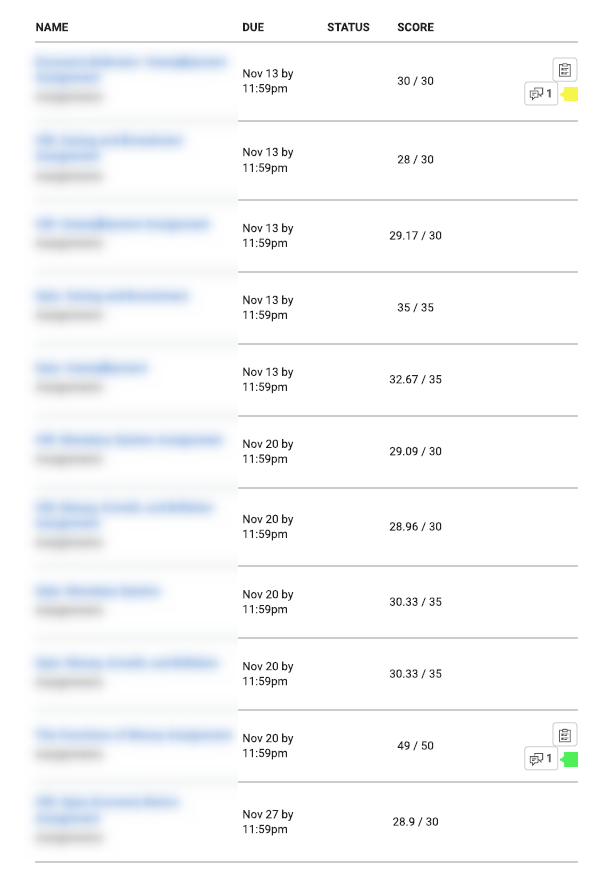Viewport: 616px width, 887px height.
Task: Click the green marker in the 49 / 50 row
Action: (x=570, y=759)
